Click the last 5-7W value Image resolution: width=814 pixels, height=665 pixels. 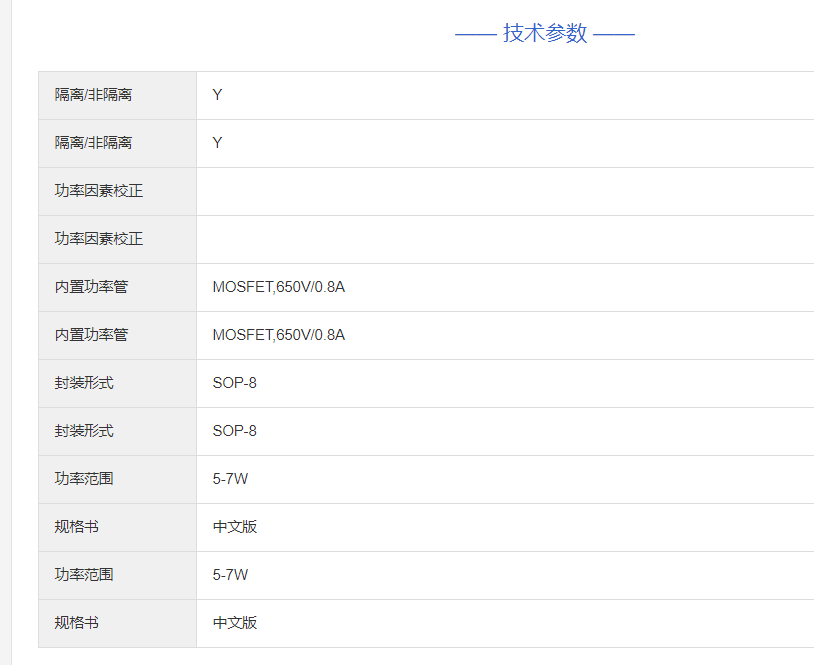[x=231, y=575]
